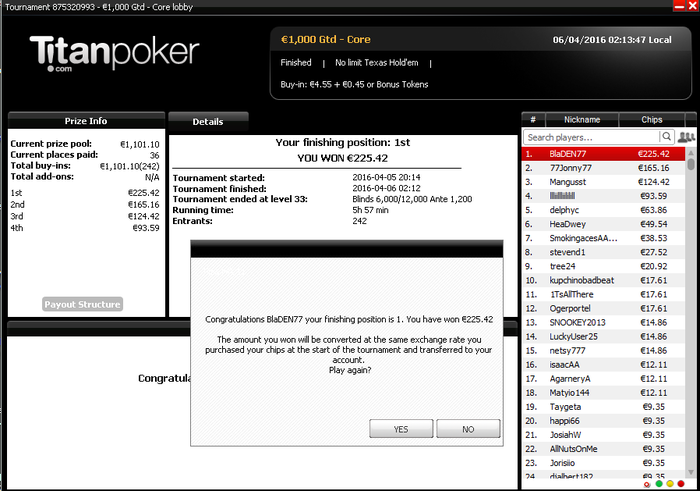This screenshot has width=700, height=491.
Task: Select player row BlaDEN77
Action: pyautogui.click(x=603, y=154)
